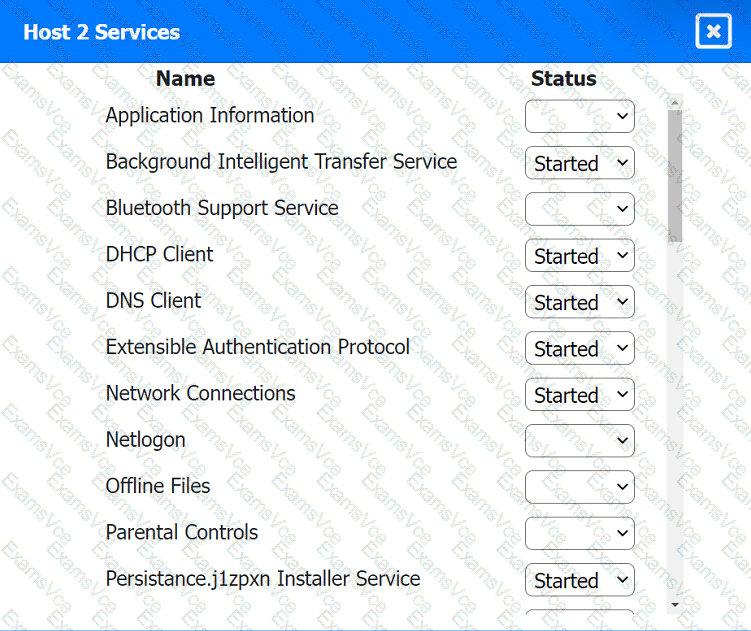
Task: Click the services list scrollbar thumb
Action: [675, 175]
